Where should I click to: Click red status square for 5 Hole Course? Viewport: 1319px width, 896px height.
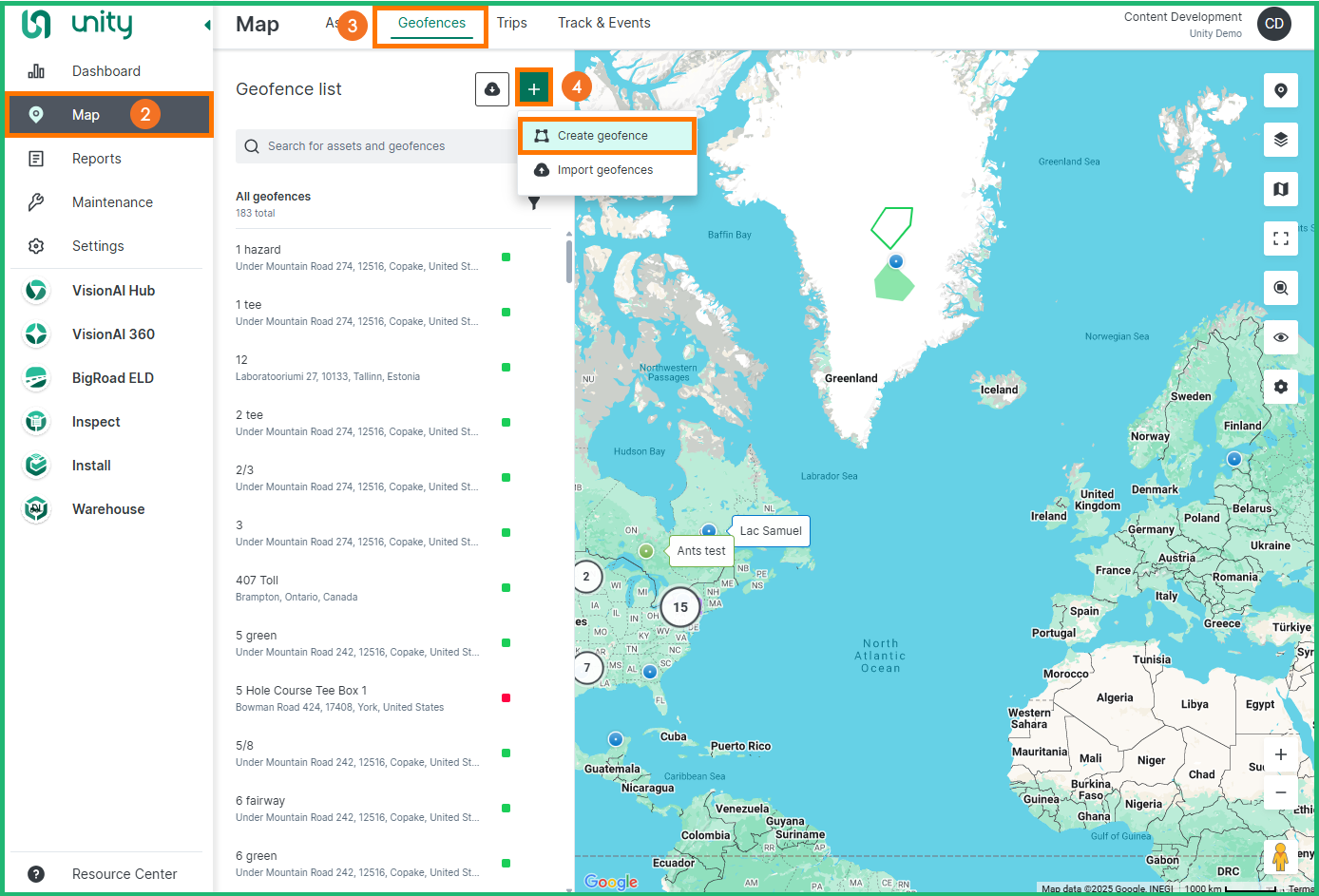[x=506, y=698]
